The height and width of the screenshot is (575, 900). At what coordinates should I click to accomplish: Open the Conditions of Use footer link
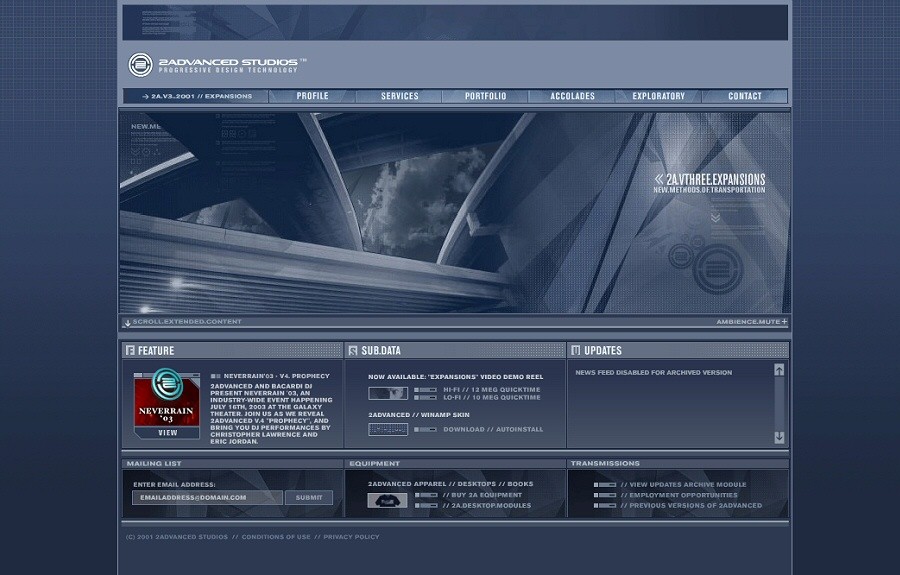click(x=276, y=537)
